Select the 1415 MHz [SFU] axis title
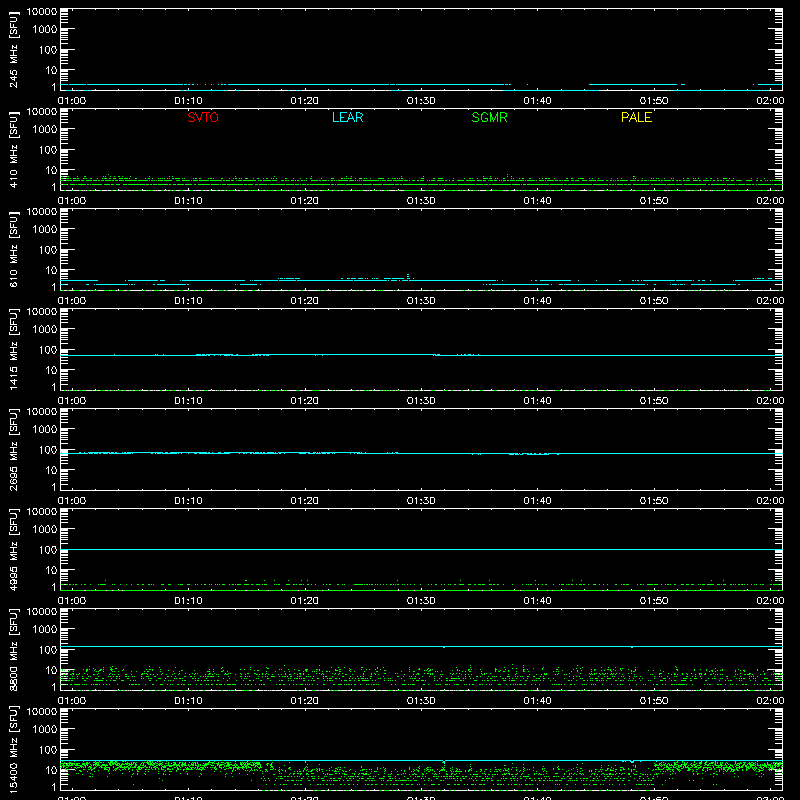The image size is (800, 800). 13,349
